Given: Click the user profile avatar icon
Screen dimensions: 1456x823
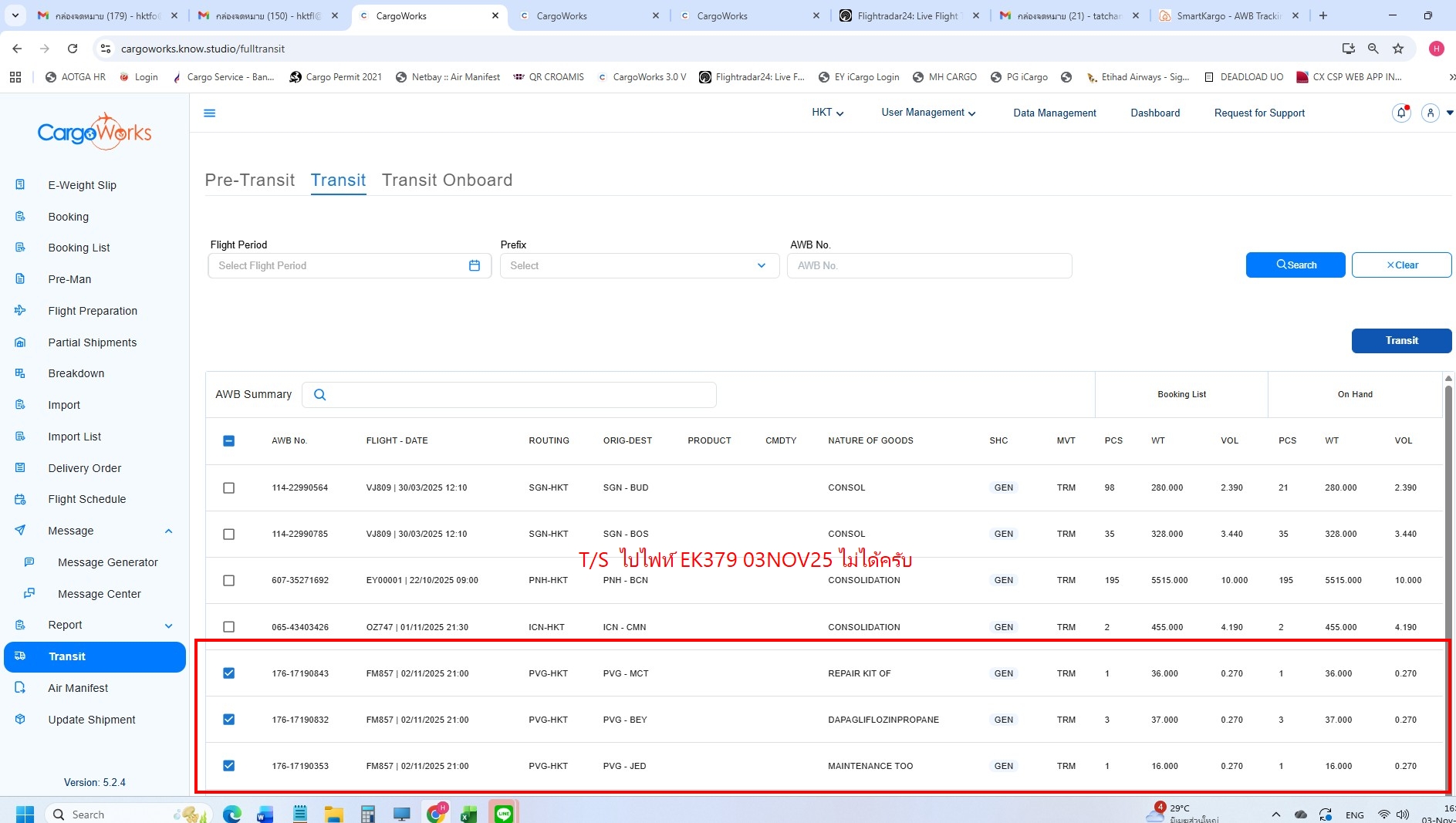Looking at the screenshot, I should pos(1430,113).
